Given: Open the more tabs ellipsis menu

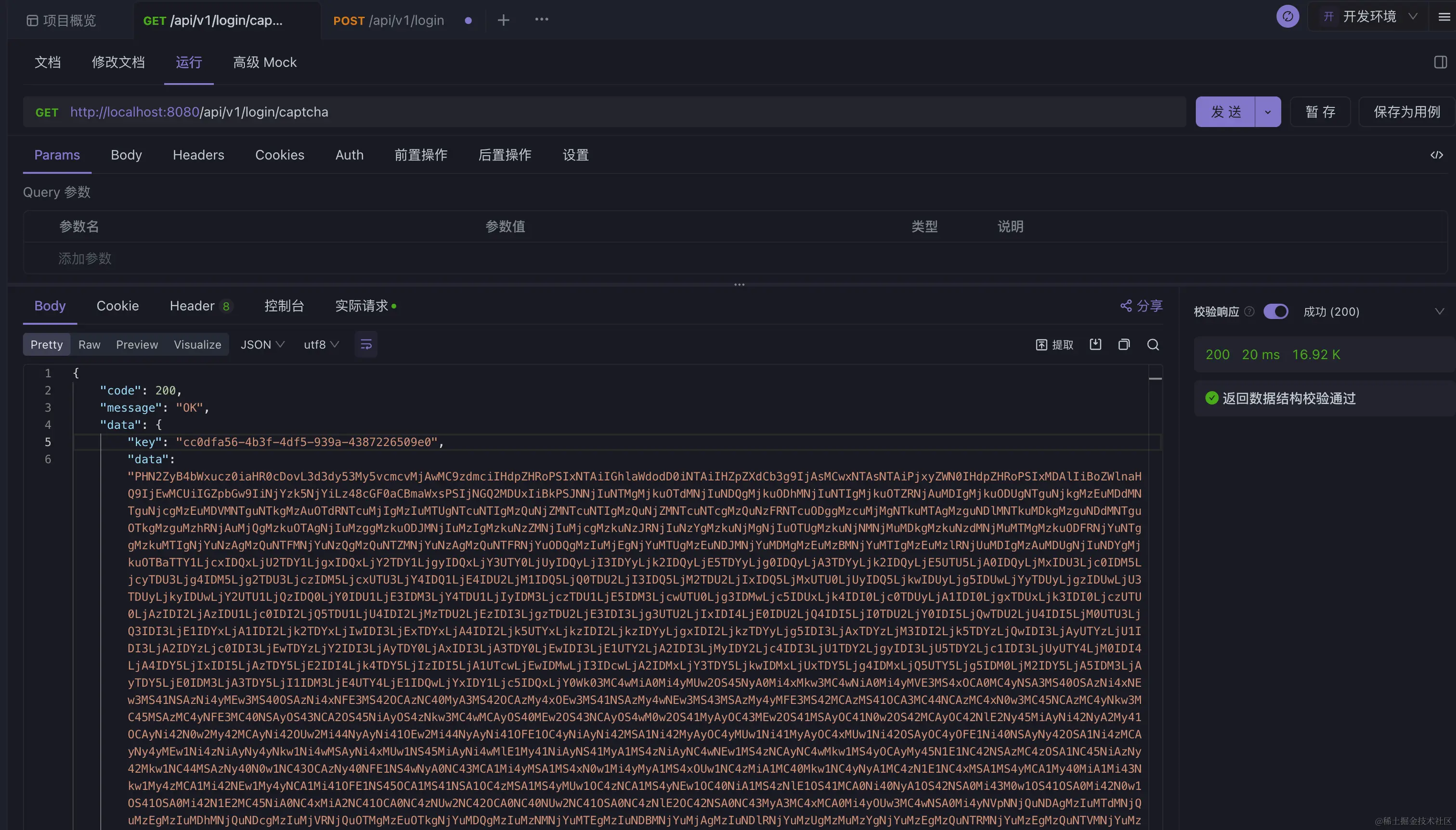Looking at the screenshot, I should pos(541,19).
